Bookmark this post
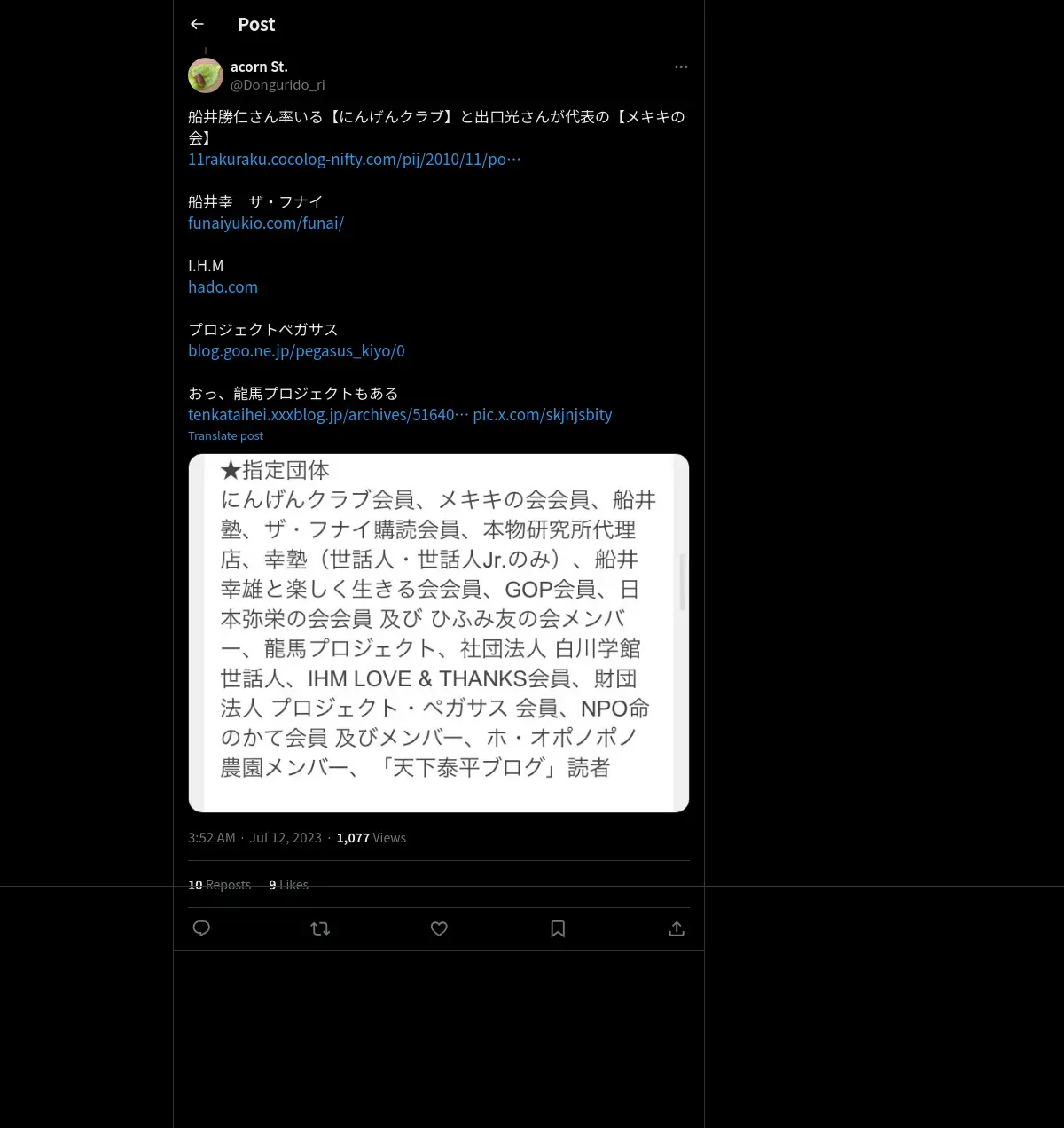This screenshot has height=1128, width=1064. point(558,928)
